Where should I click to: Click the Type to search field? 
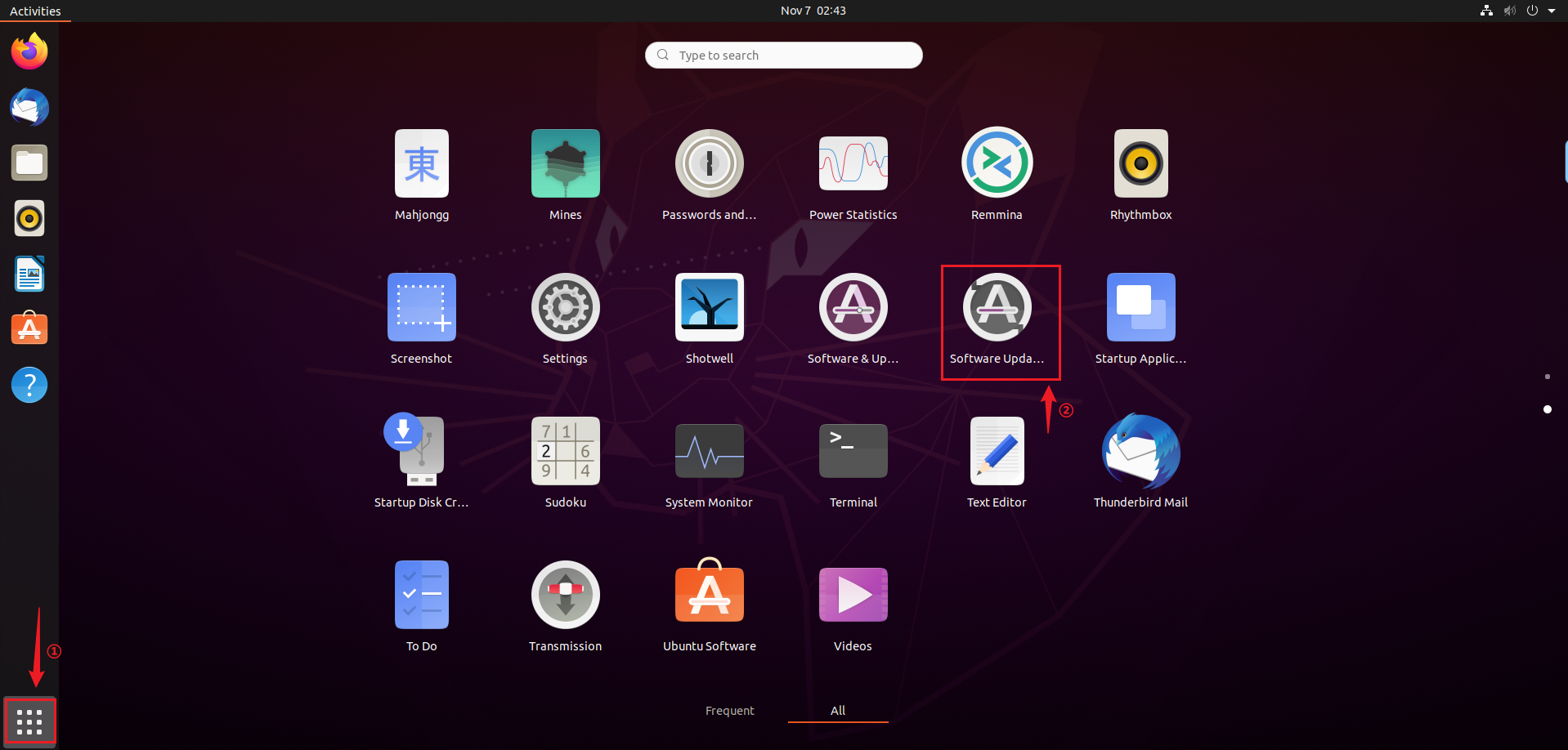[783, 56]
